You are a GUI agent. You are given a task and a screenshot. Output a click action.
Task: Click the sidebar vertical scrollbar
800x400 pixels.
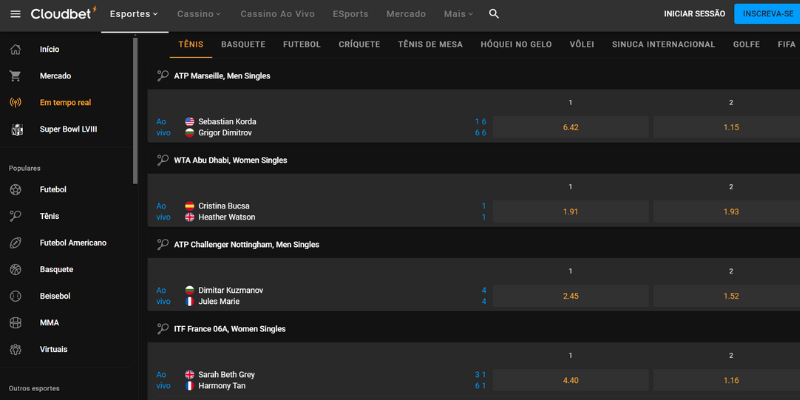click(135, 110)
